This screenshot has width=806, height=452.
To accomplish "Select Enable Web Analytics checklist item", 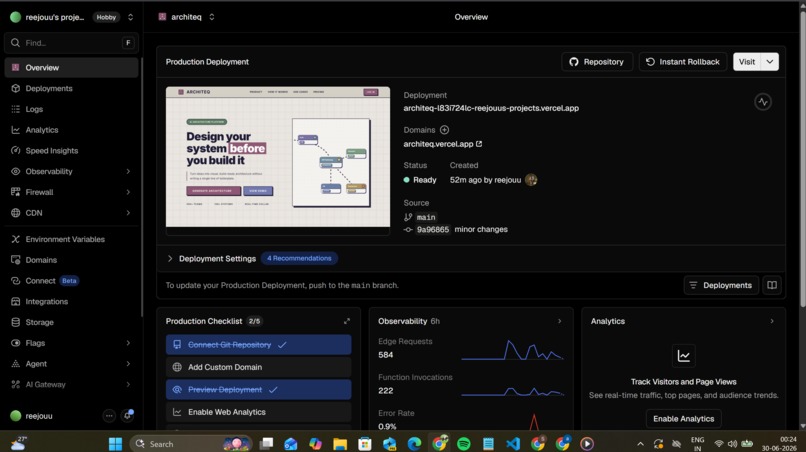I will [259, 412].
